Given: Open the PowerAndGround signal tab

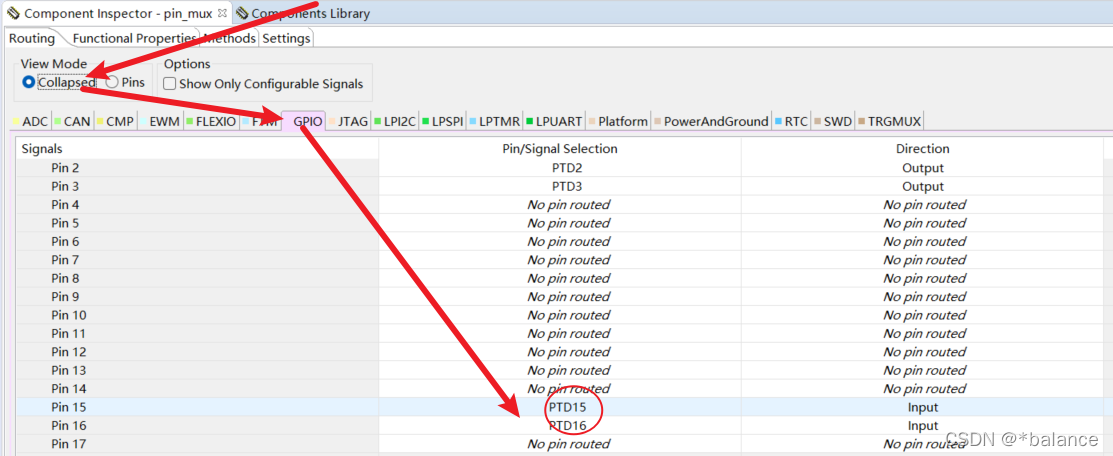Looking at the screenshot, I should 713,121.
